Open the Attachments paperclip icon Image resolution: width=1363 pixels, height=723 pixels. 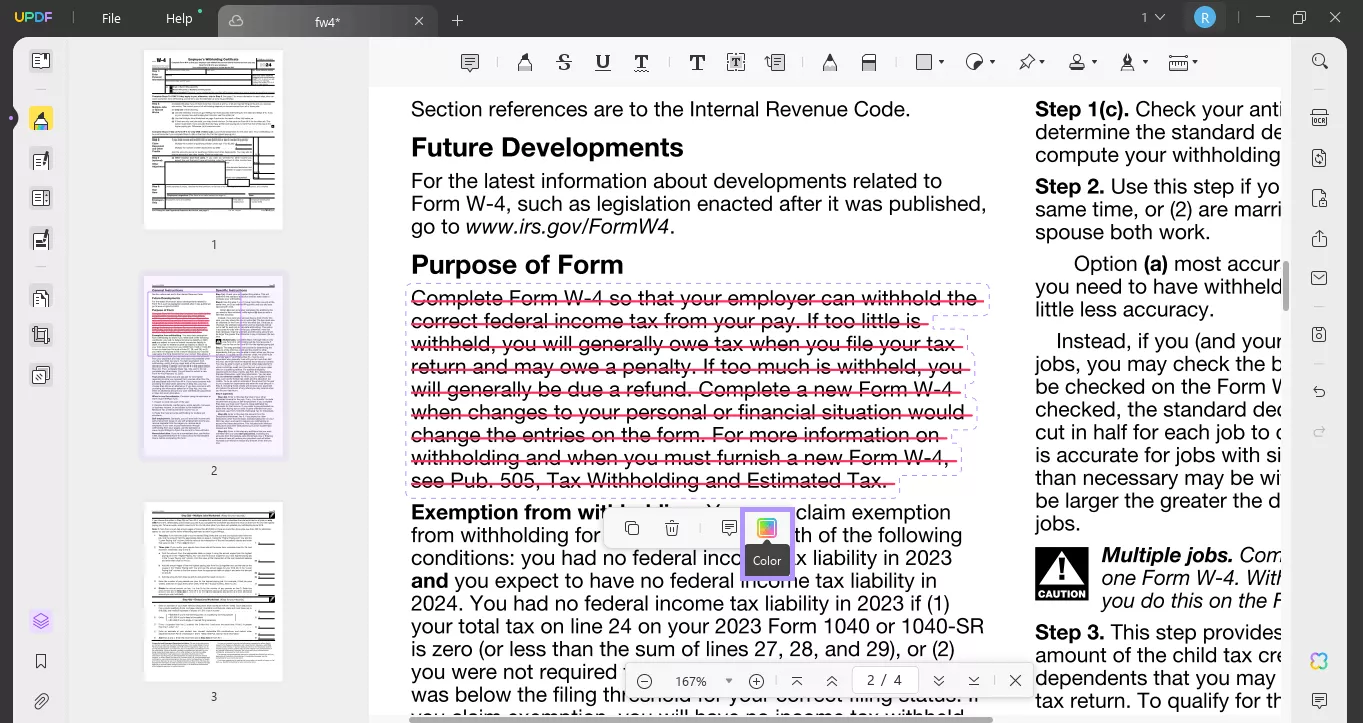click(40, 701)
